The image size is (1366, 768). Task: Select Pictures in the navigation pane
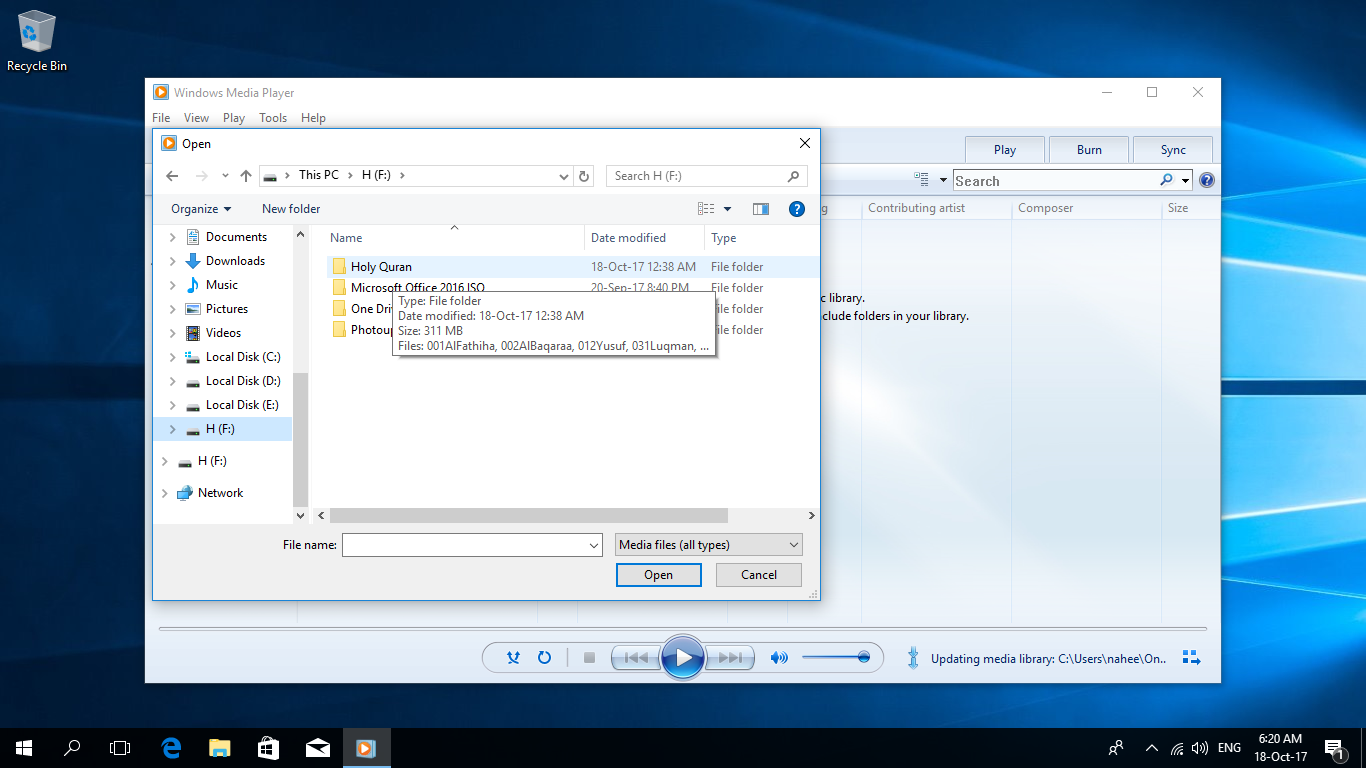click(227, 309)
